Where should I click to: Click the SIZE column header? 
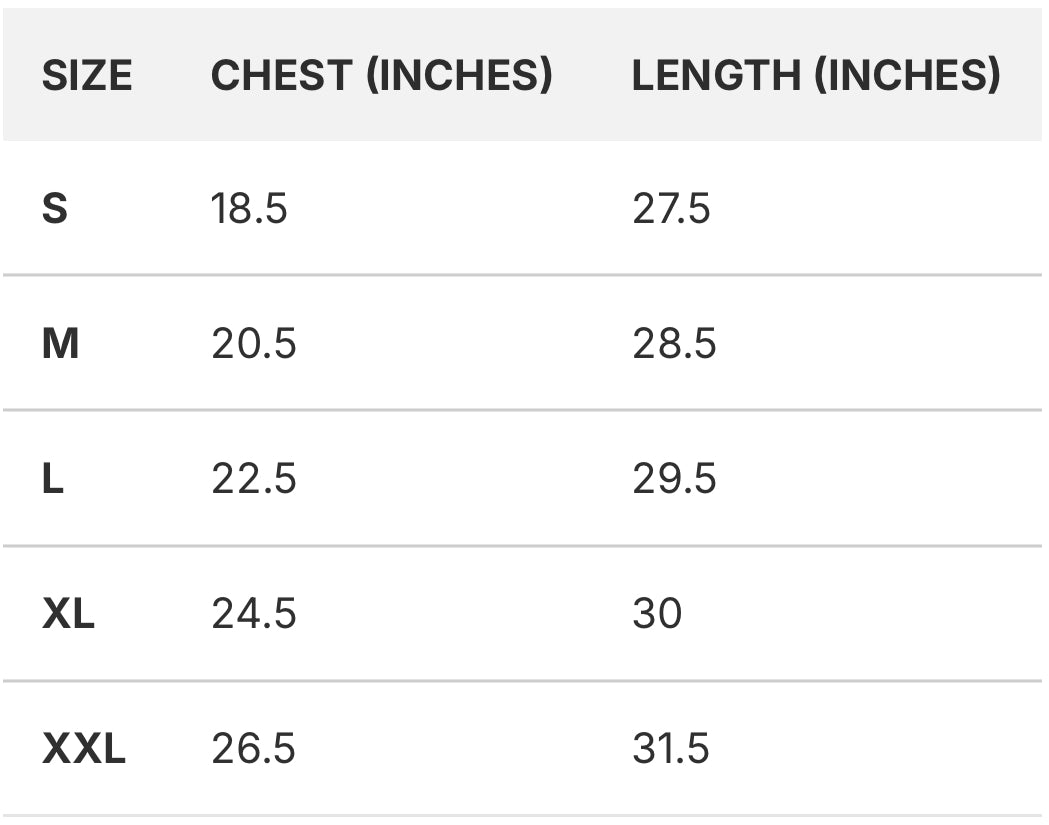[87, 74]
